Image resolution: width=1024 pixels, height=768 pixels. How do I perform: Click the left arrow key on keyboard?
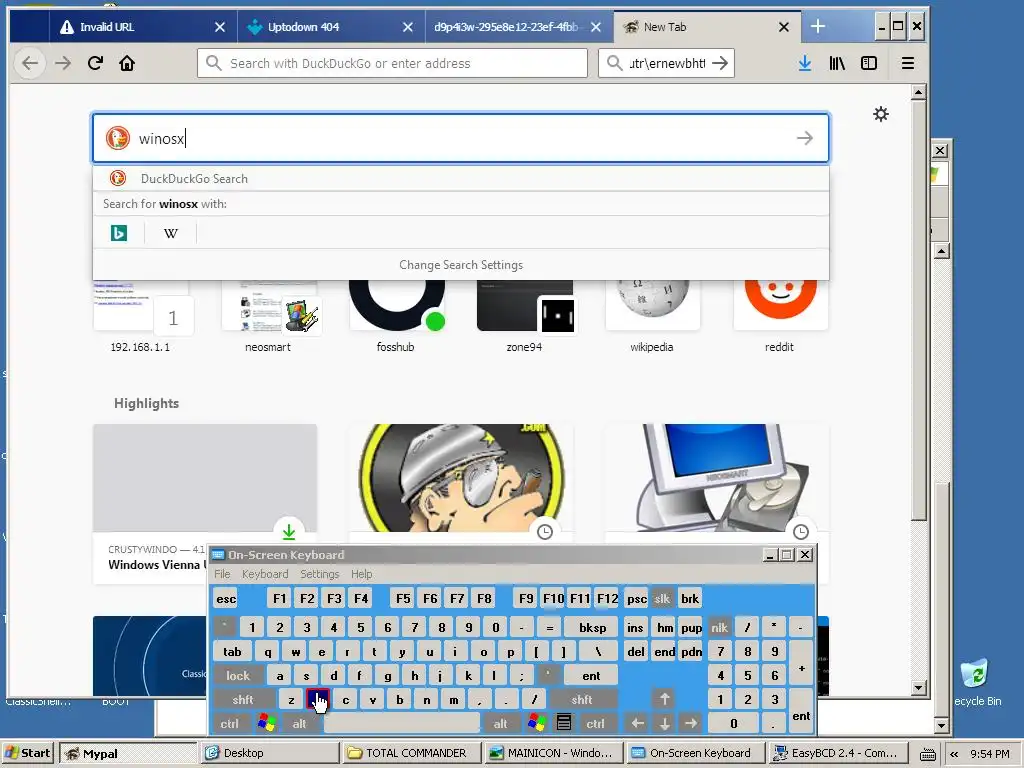637,724
